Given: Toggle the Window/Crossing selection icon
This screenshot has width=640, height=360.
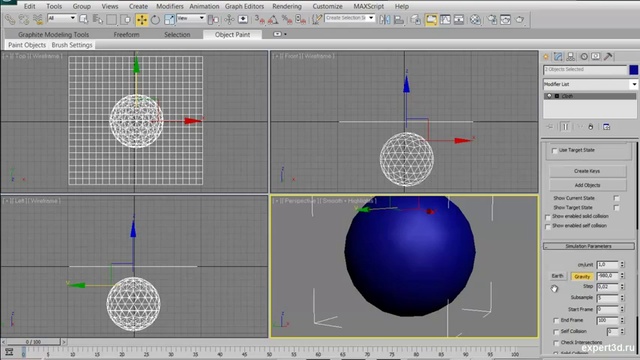Looking at the screenshot, I should [x=125, y=19].
